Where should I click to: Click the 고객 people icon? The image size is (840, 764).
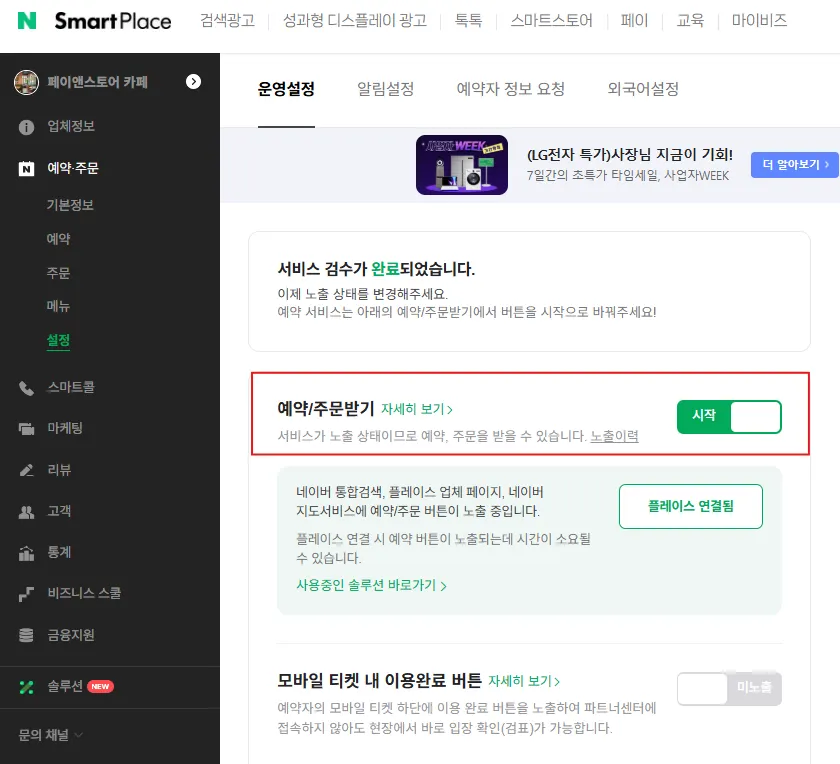(26, 512)
